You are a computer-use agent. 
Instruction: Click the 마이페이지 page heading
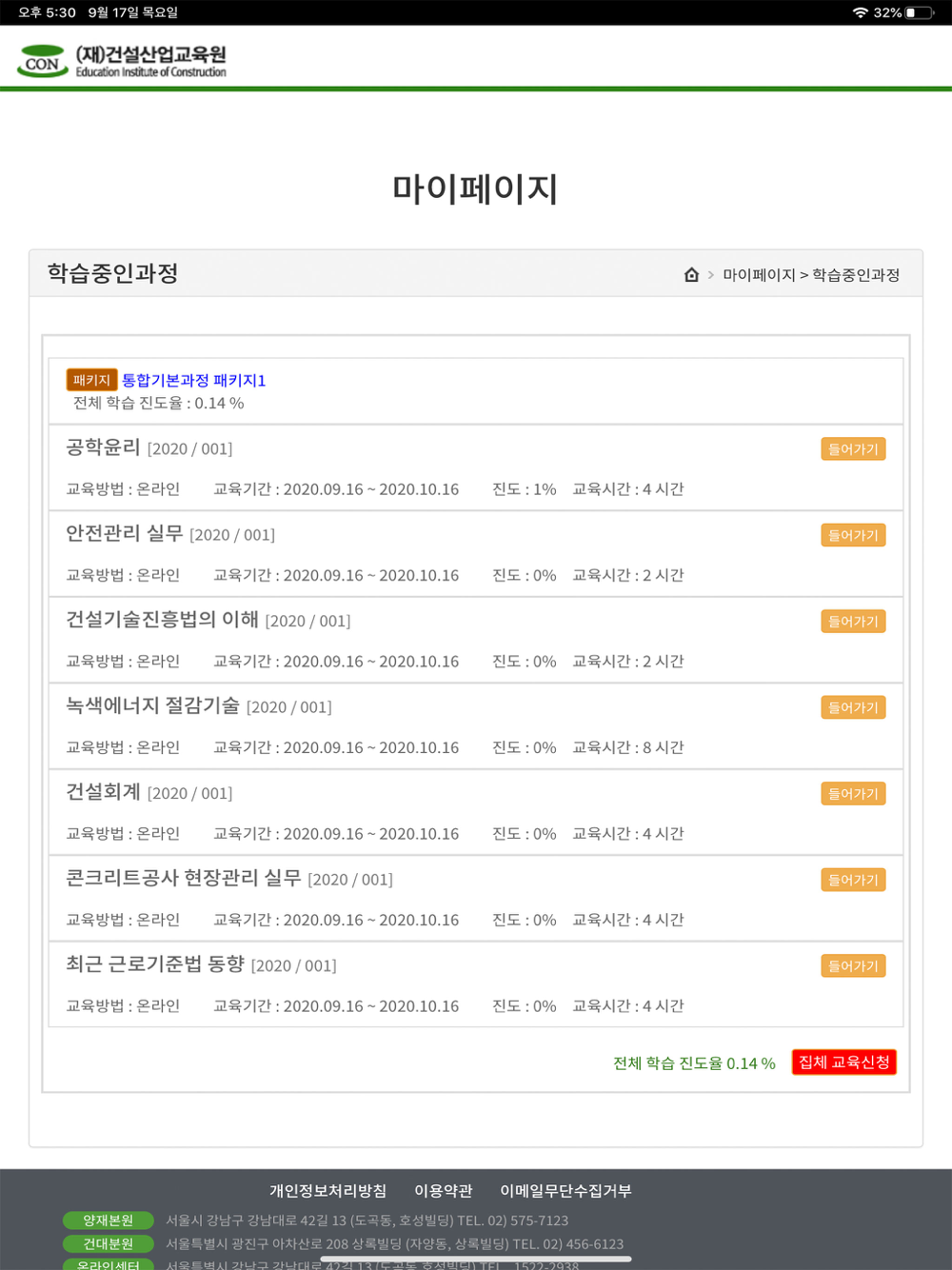coord(475,189)
